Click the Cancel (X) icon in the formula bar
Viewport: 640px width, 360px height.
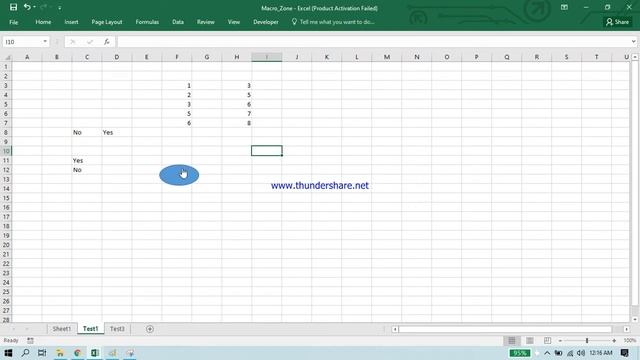(73, 42)
